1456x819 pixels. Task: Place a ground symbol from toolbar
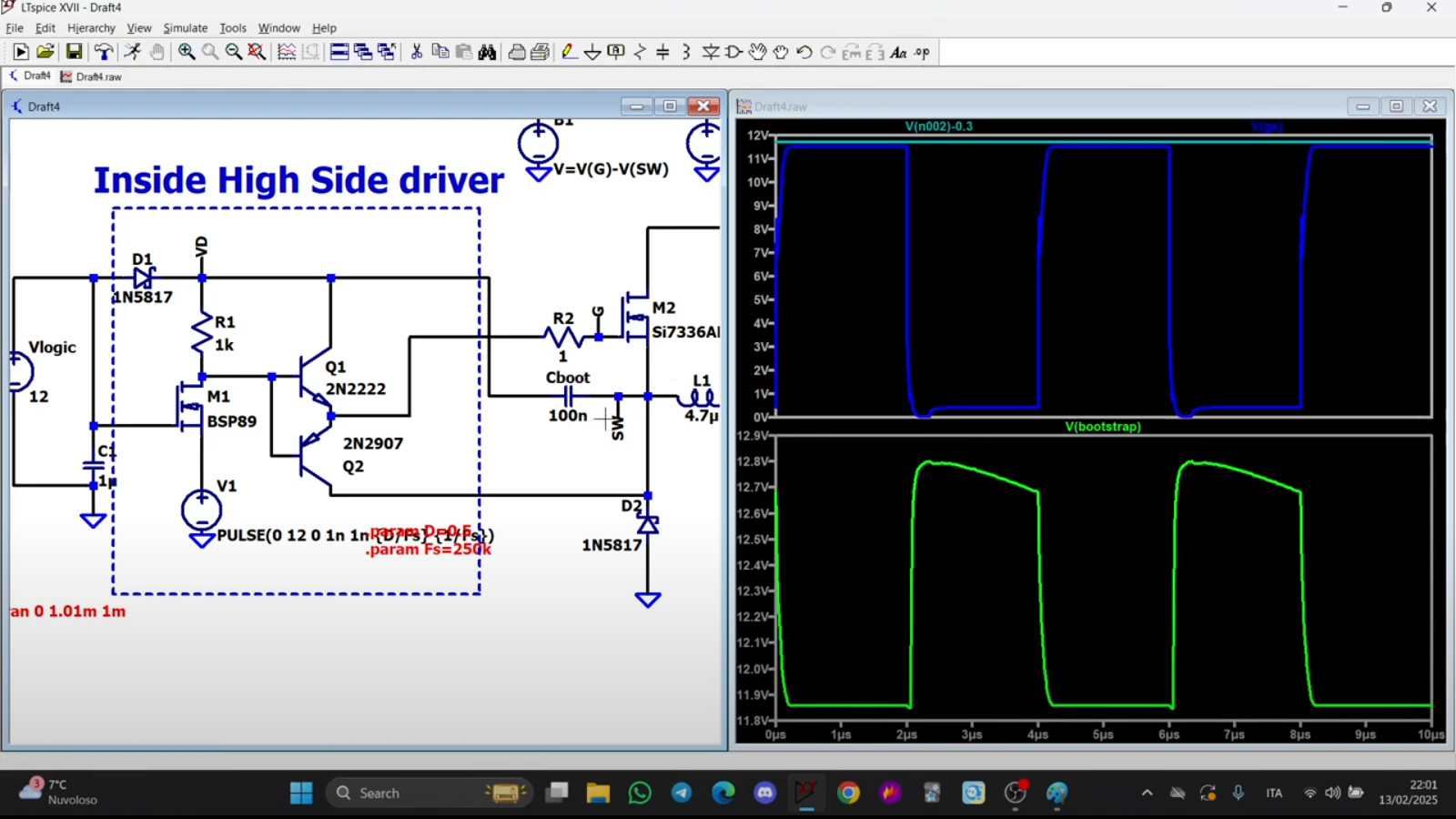[x=592, y=52]
